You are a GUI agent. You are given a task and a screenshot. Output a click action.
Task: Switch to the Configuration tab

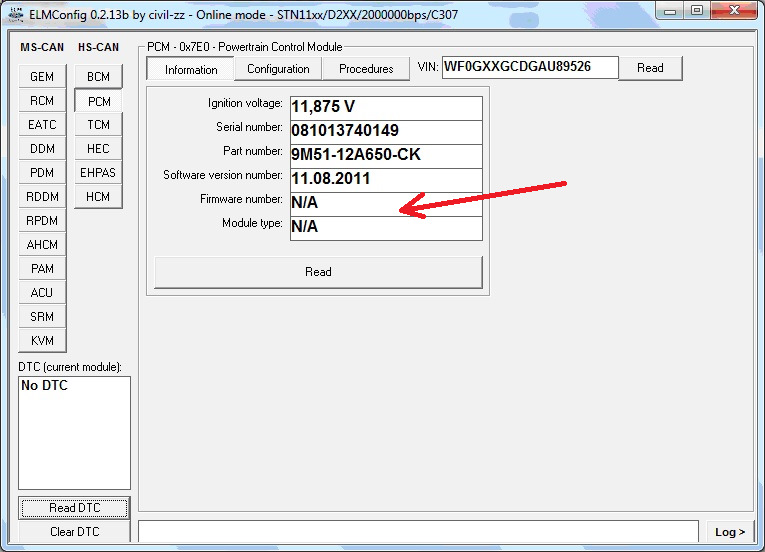point(278,69)
